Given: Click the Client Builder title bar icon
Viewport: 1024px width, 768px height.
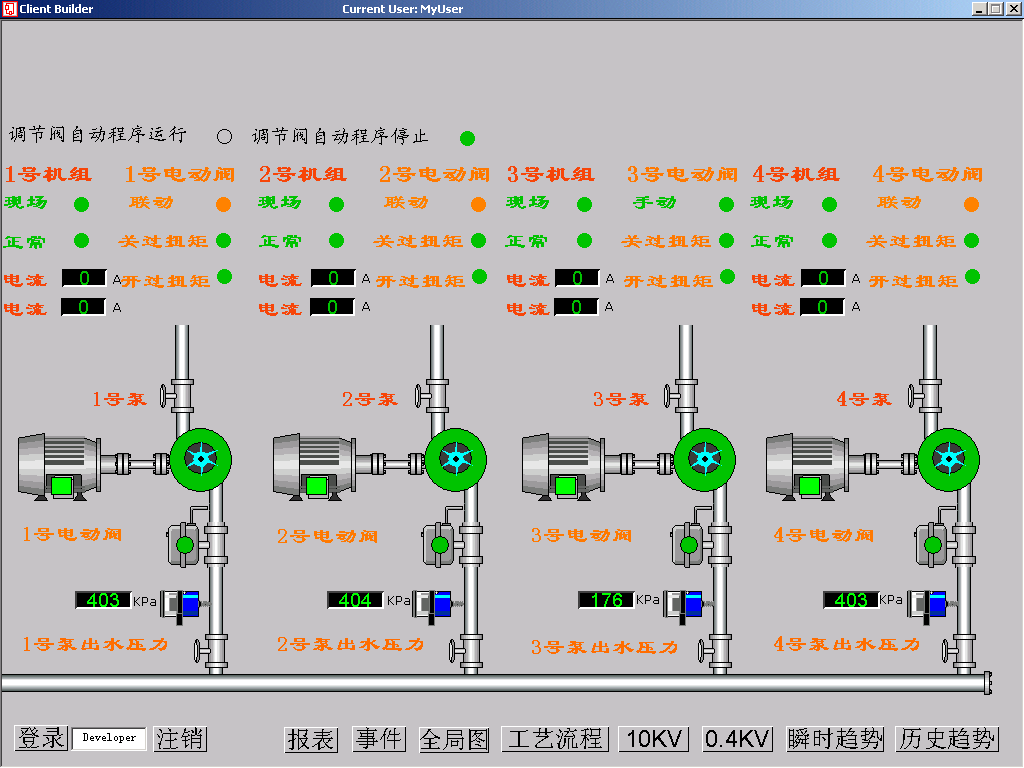Looking at the screenshot, I should pyautogui.click(x=9, y=9).
